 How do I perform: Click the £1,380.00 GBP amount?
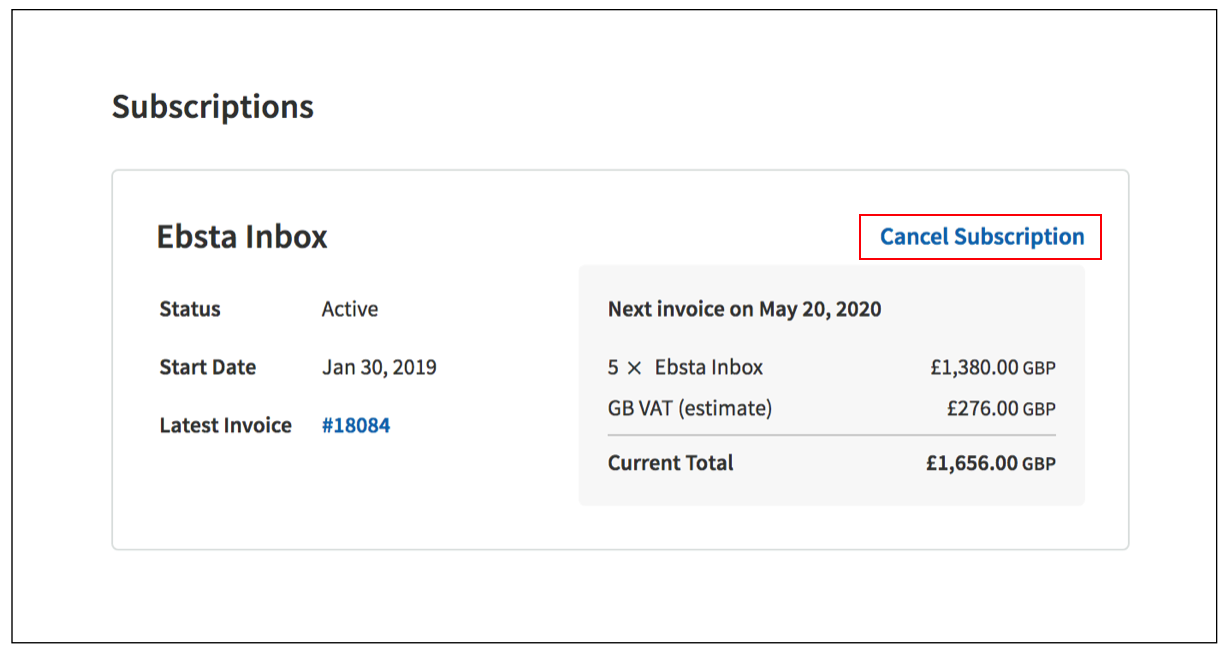point(992,368)
